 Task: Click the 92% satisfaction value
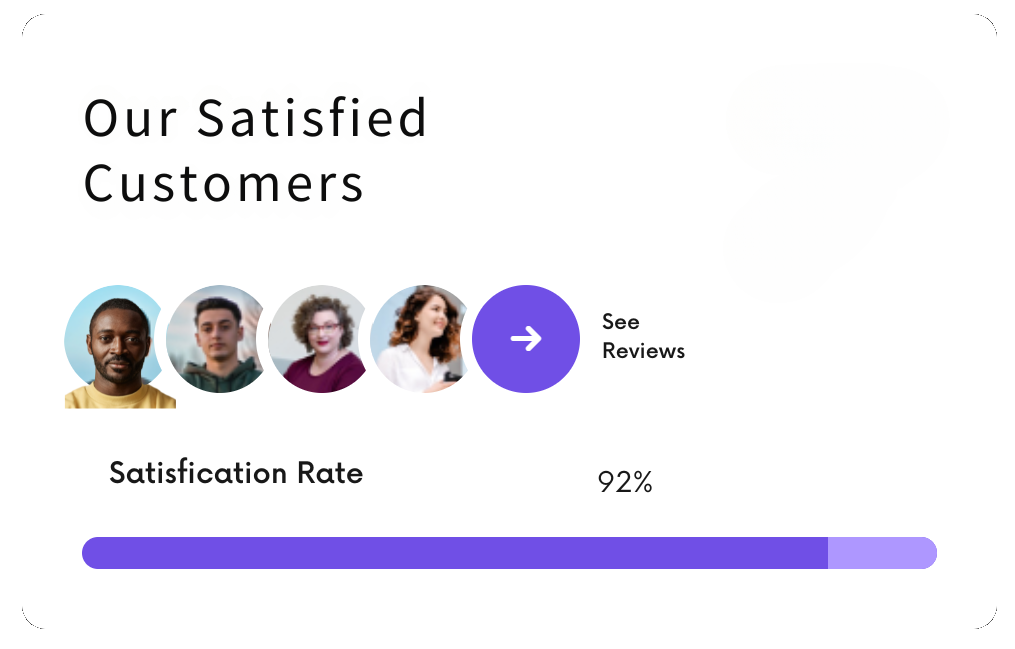point(625,482)
